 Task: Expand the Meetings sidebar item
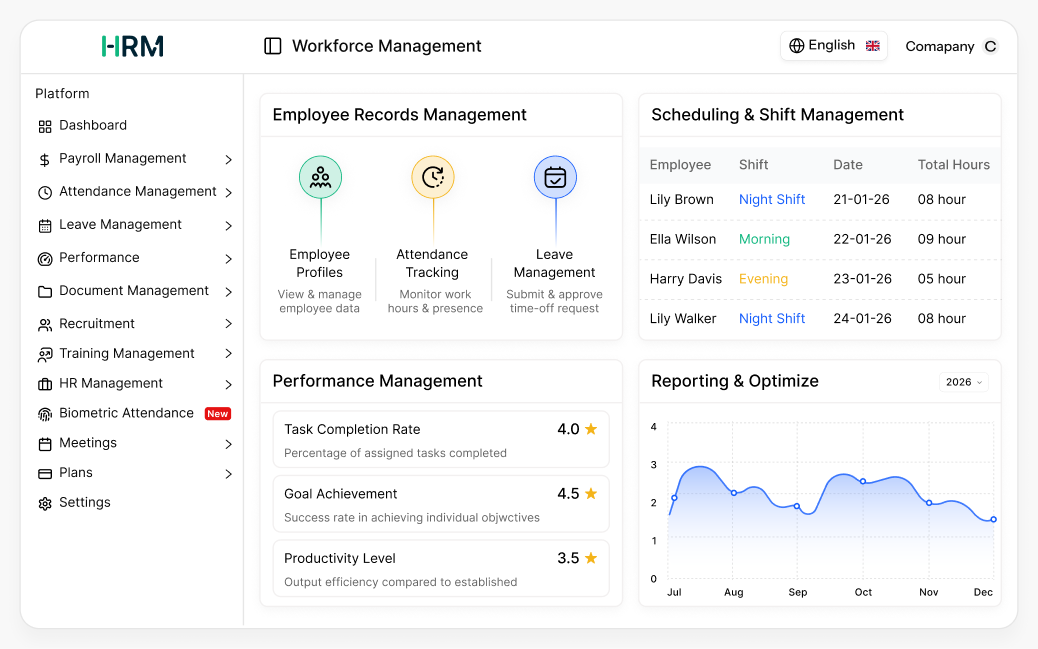tap(229, 443)
